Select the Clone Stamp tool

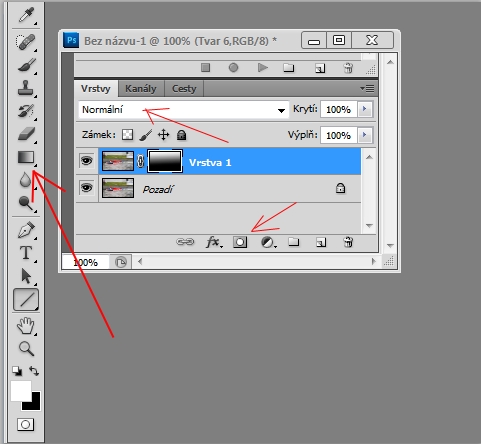pos(26,88)
